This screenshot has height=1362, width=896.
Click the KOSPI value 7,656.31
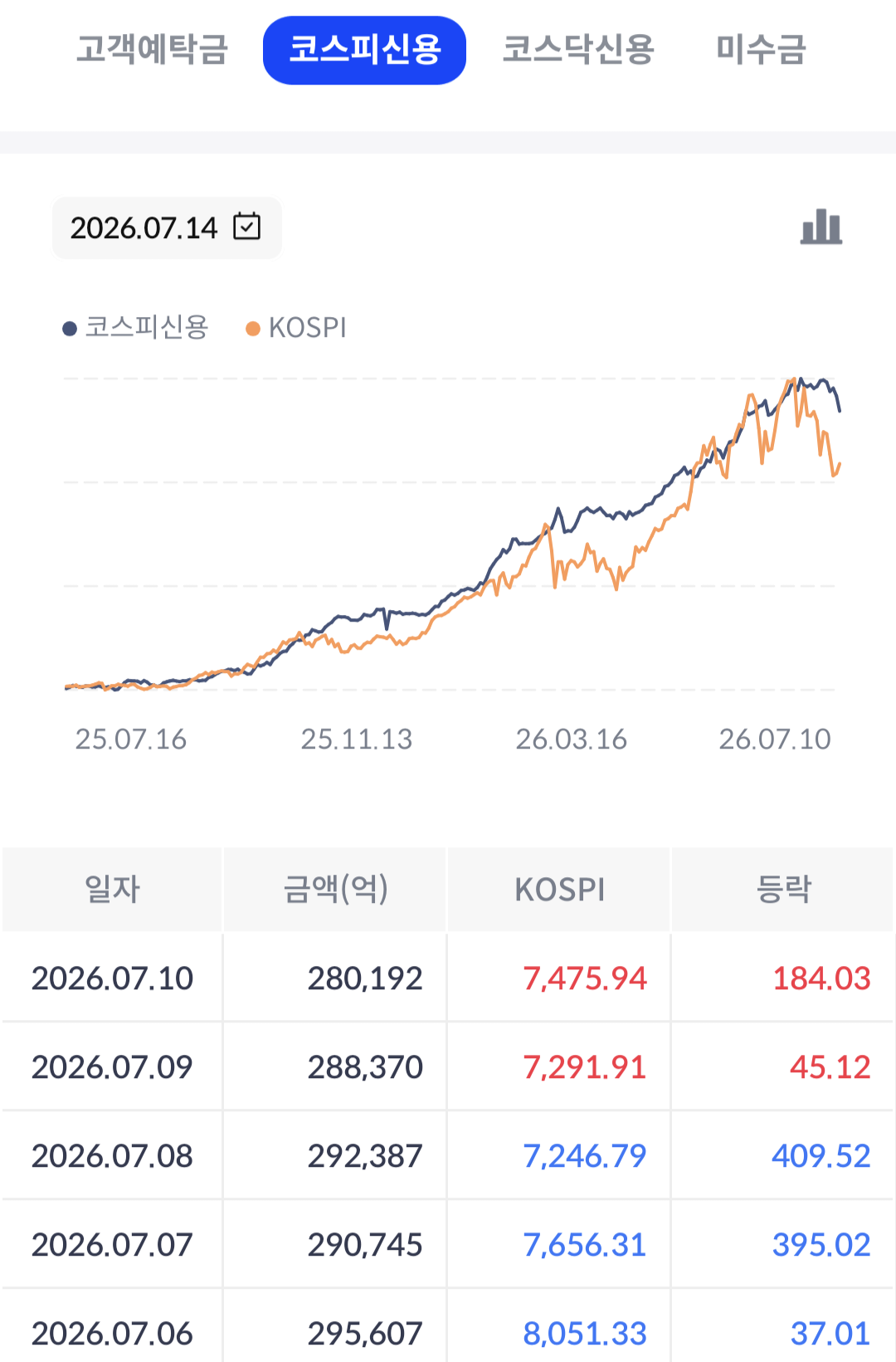click(584, 1244)
